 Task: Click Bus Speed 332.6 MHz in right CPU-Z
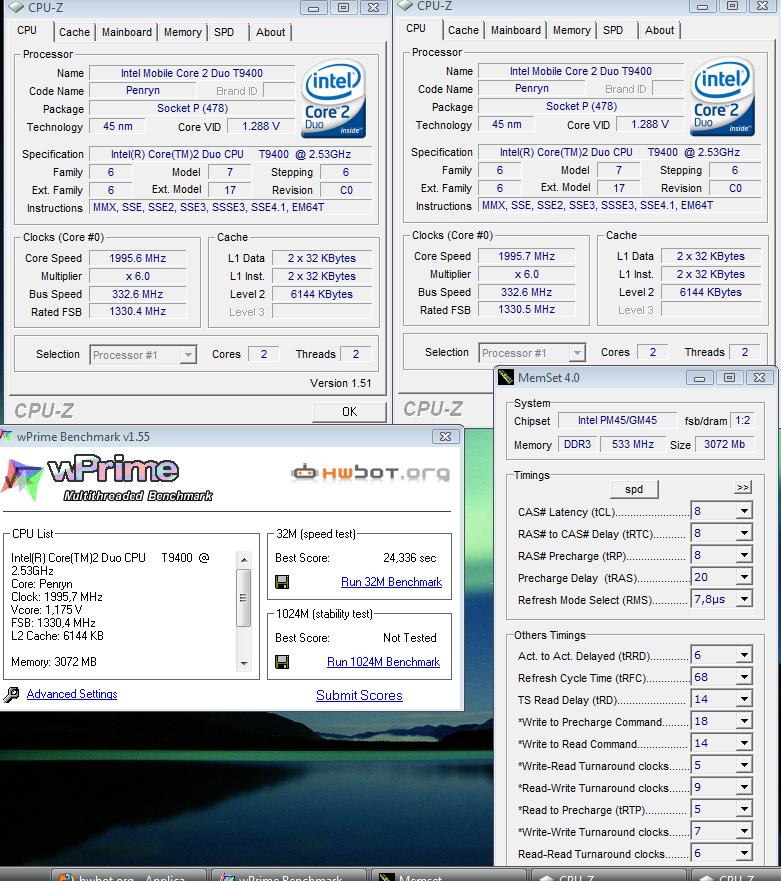click(x=526, y=292)
